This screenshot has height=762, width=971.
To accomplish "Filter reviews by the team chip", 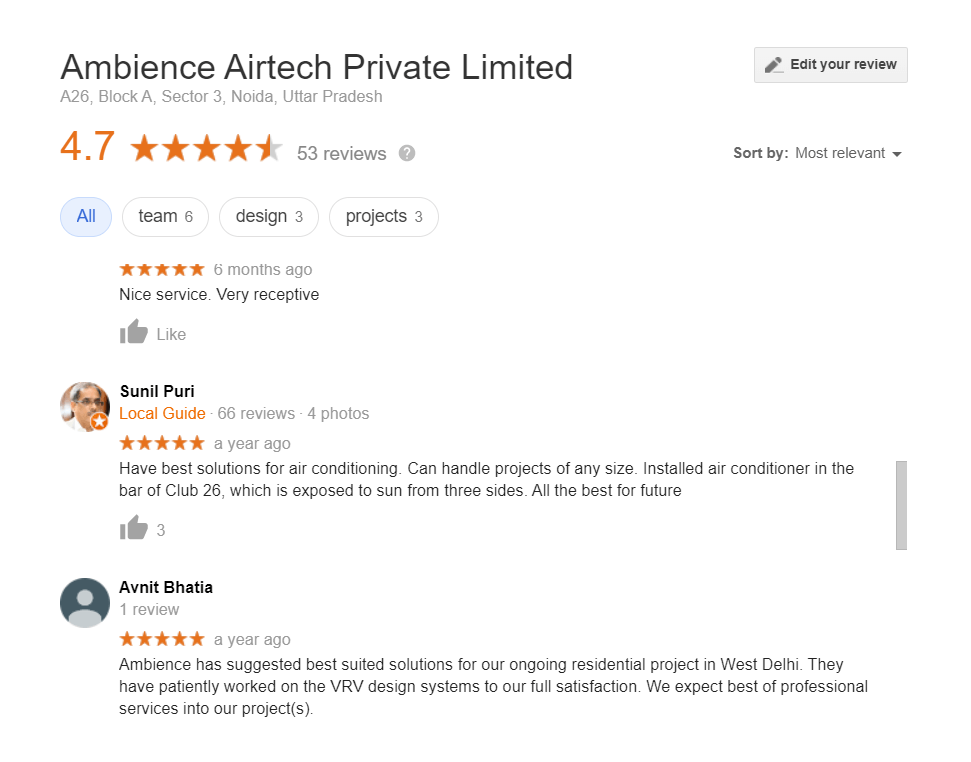I will point(165,217).
